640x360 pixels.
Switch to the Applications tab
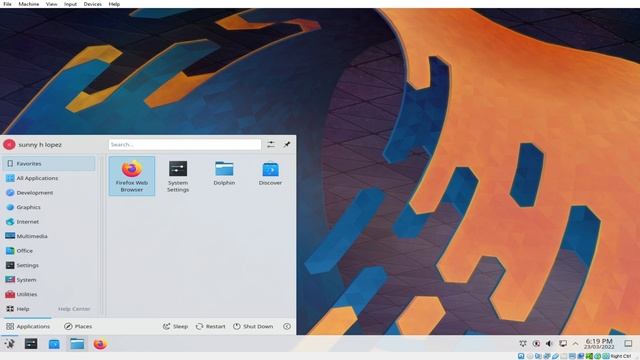(x=28, y=326)
